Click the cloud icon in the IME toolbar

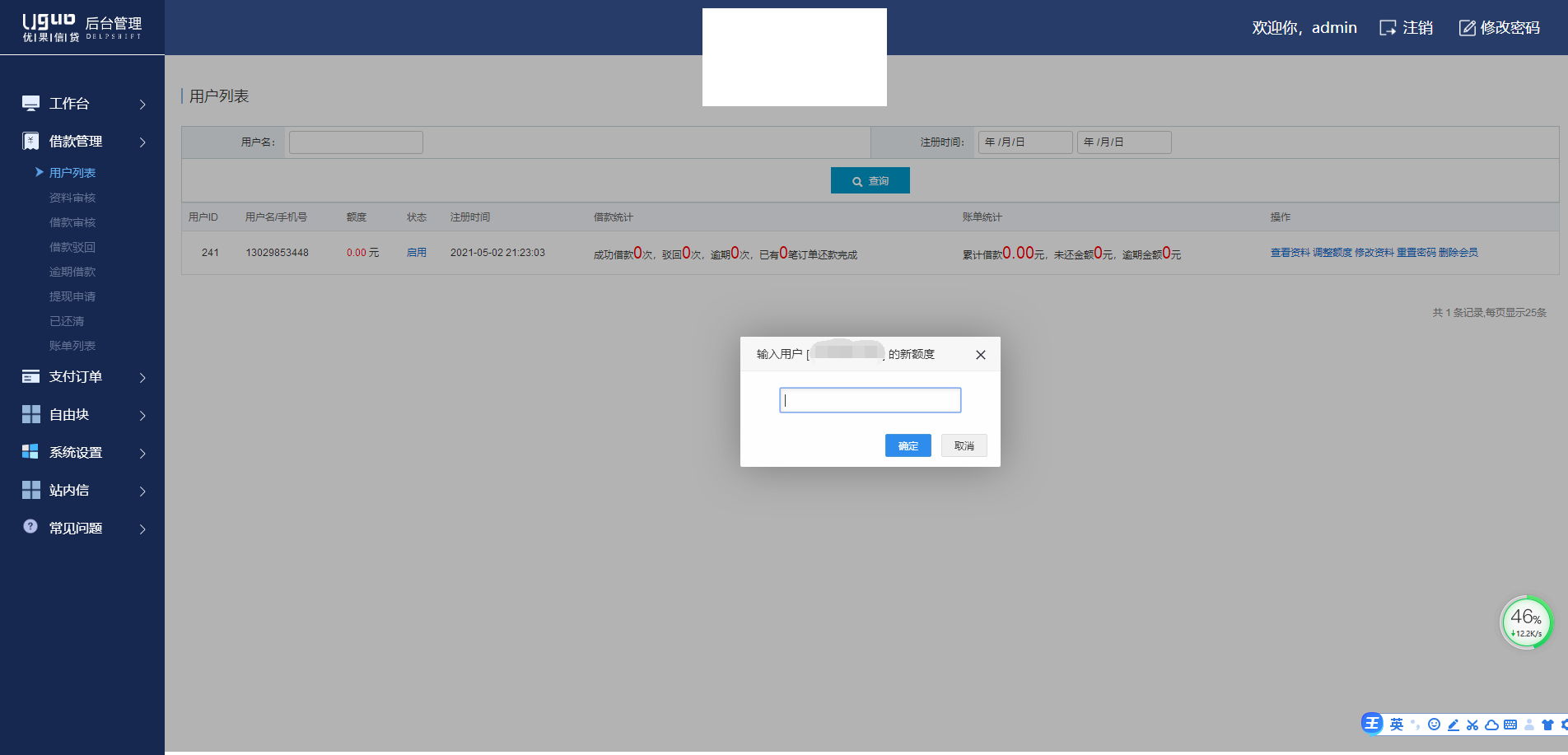(1491, 725)
